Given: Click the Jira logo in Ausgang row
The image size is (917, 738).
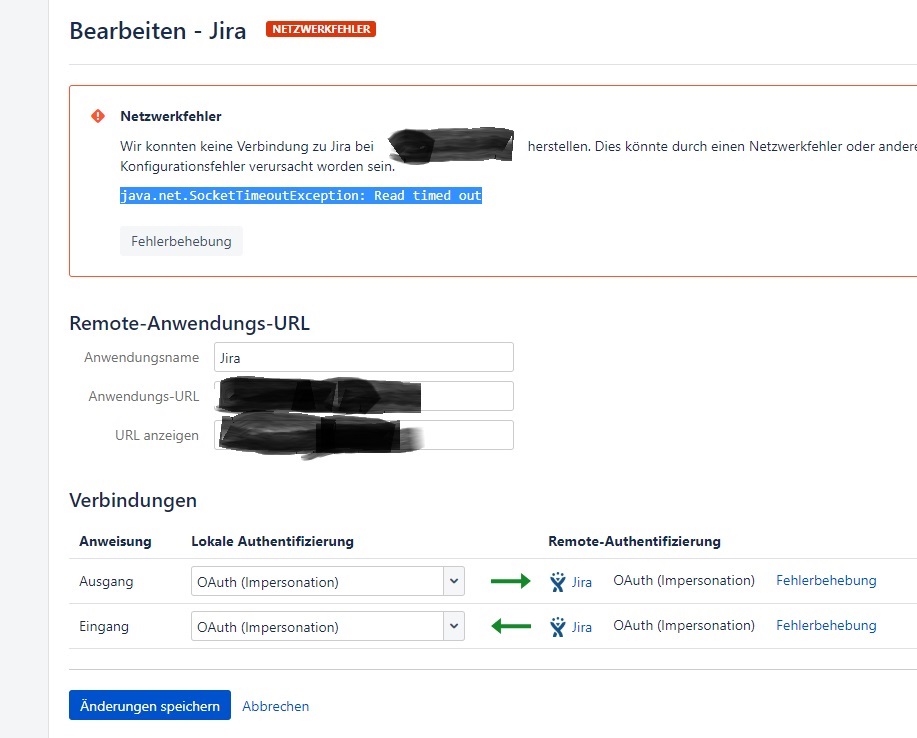Looking at the screenshot, I should point(558,581).
